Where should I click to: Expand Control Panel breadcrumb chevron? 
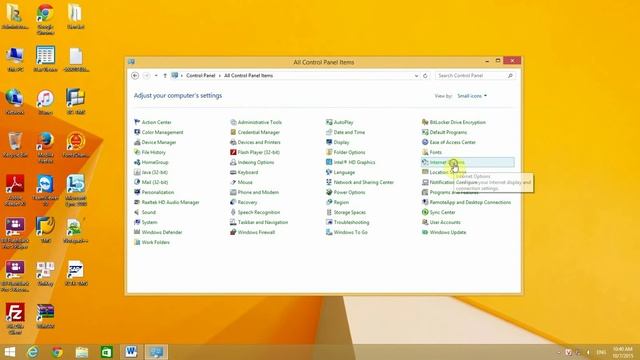pyautogui.click(x=220, y=76)
